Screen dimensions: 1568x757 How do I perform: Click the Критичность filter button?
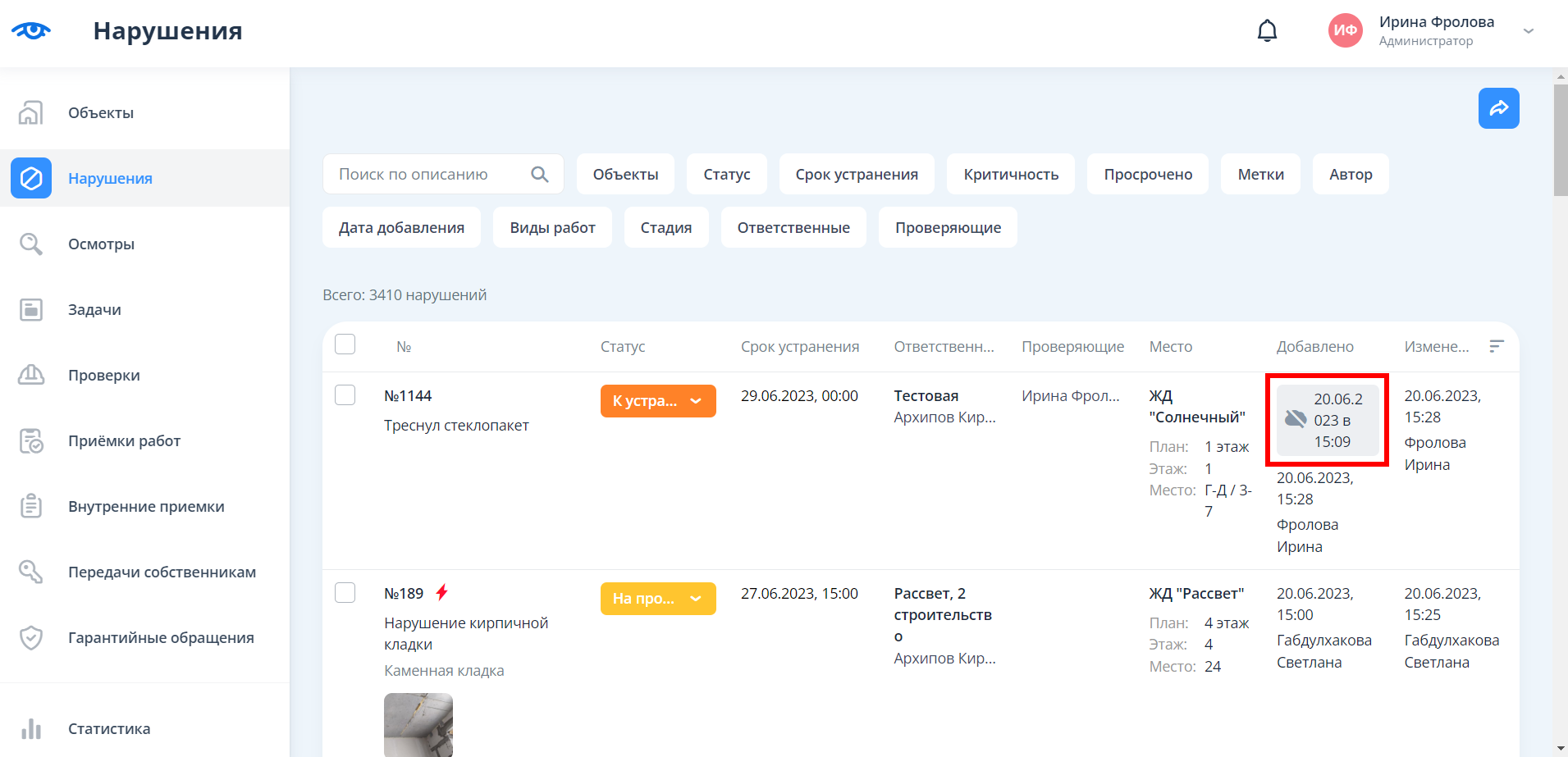tap(1010, 175)
